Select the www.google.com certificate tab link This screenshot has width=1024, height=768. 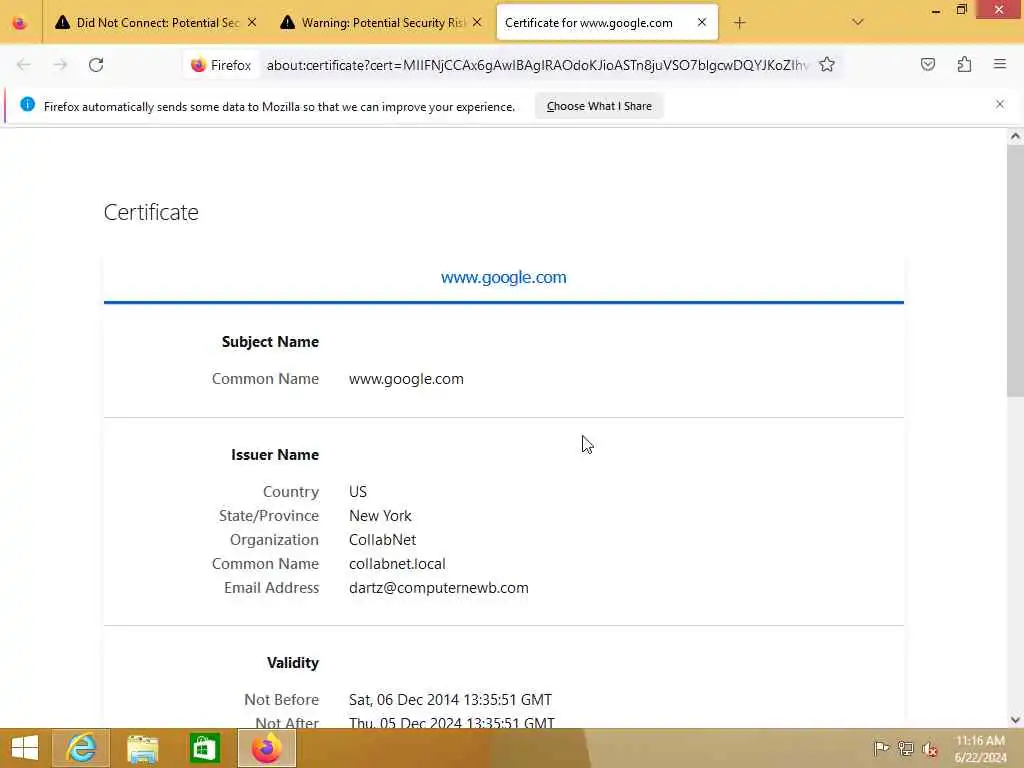click(x=504, y=278)
